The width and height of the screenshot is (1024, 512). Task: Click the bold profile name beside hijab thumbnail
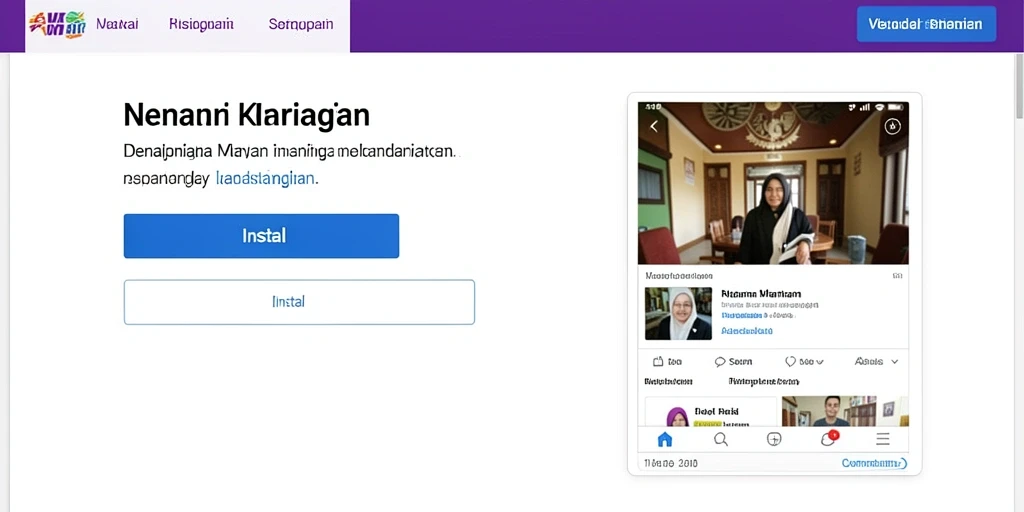point(761,294)
